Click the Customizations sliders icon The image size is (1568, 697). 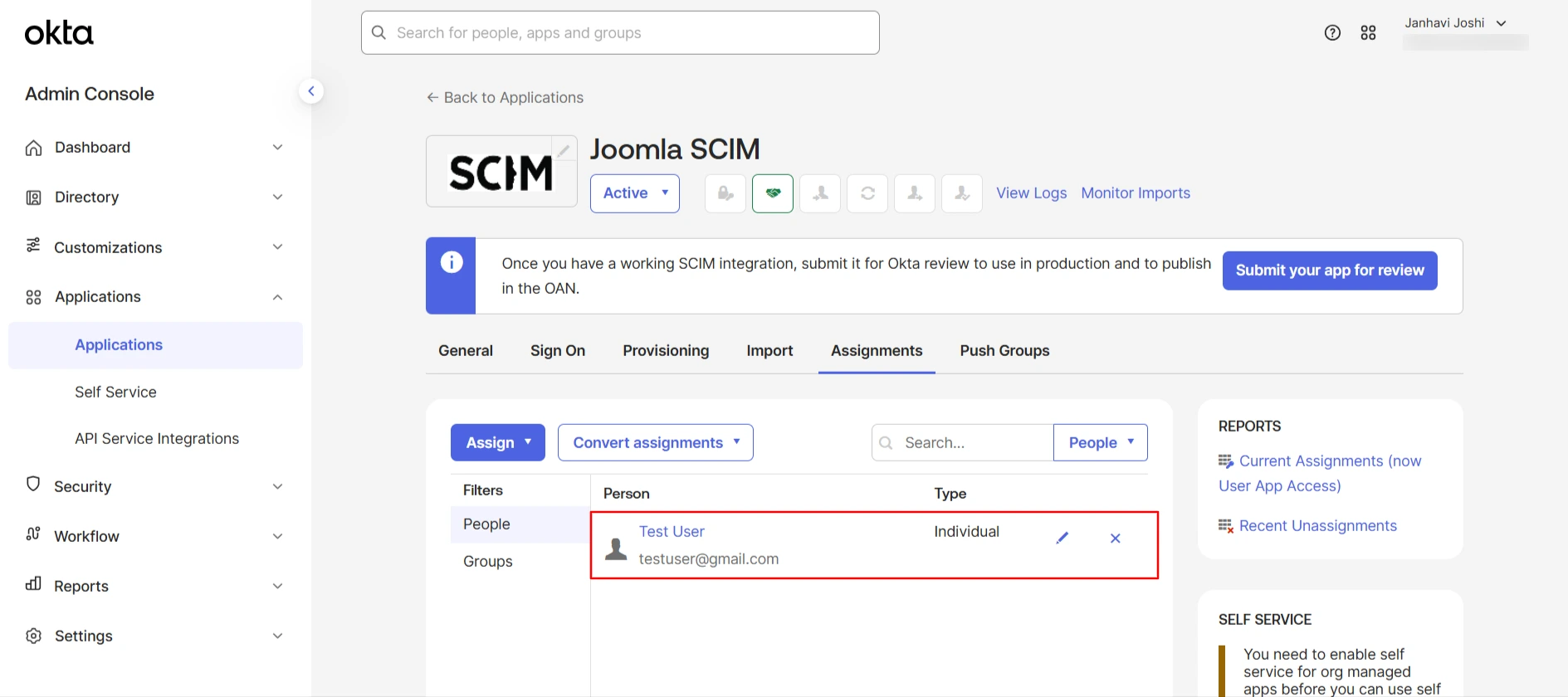pyautogui.click(x=33, y=246)
